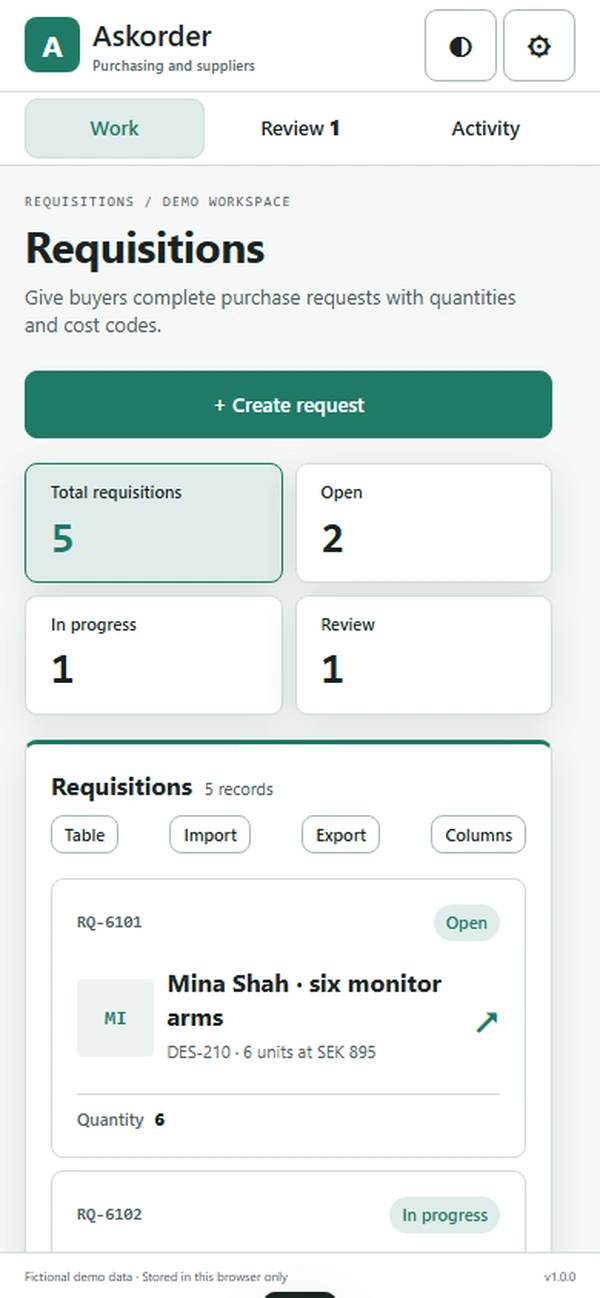Filter by the Review stat card
The width and height of the screenshot is (600, 1298).
424,655
